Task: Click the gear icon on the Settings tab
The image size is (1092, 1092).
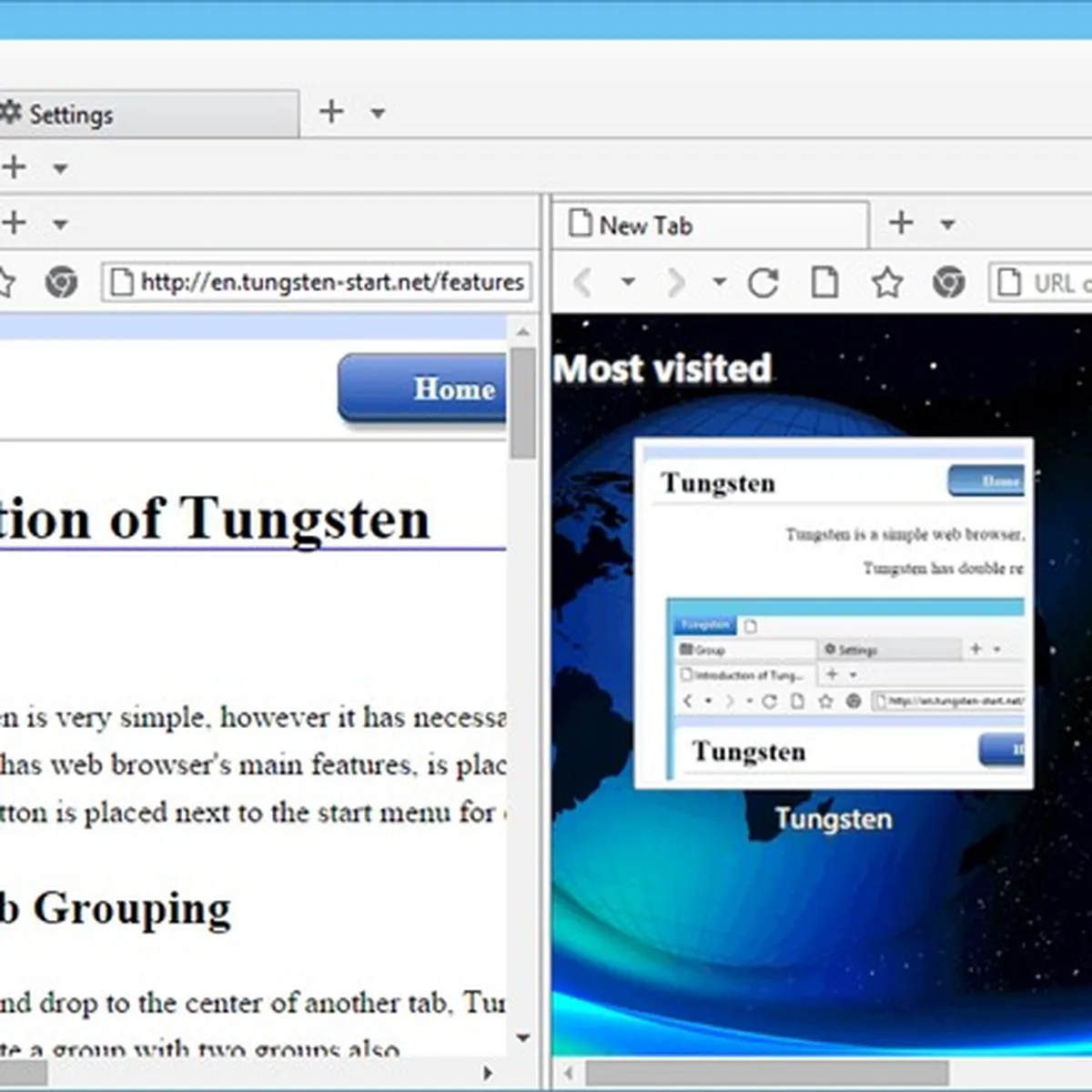Action: 12,113
